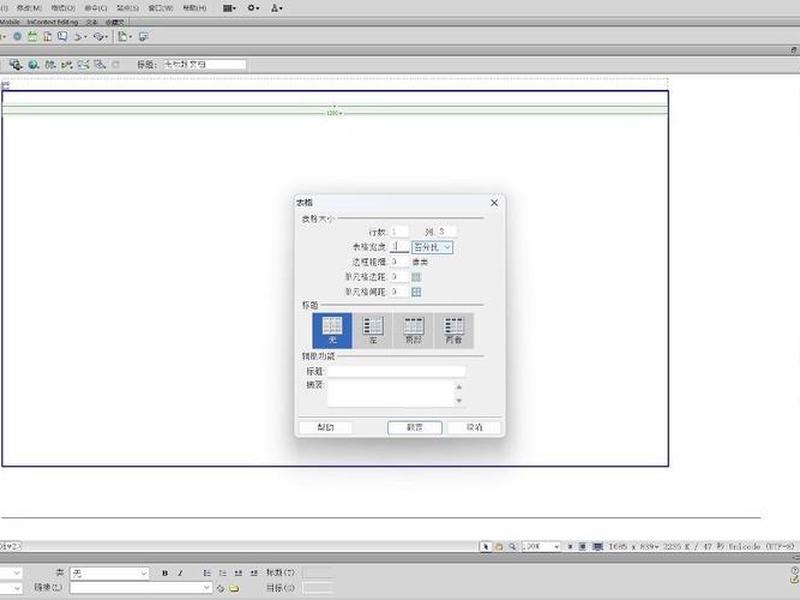Image resolution: width=800 pixels, height=600 pixels.
Task: Open the site management icon menu
Action: click(277, 8)
